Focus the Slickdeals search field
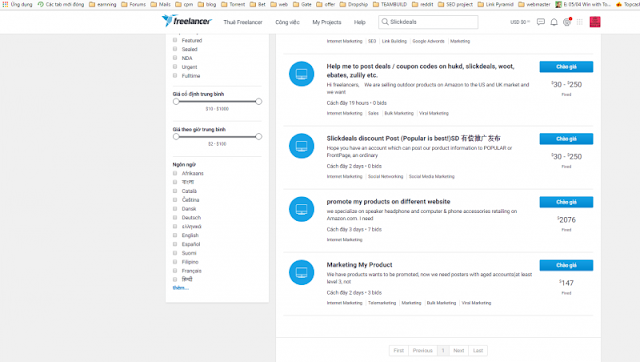The height and width of the screenshot is (362, 640). (x=428, y=22)
